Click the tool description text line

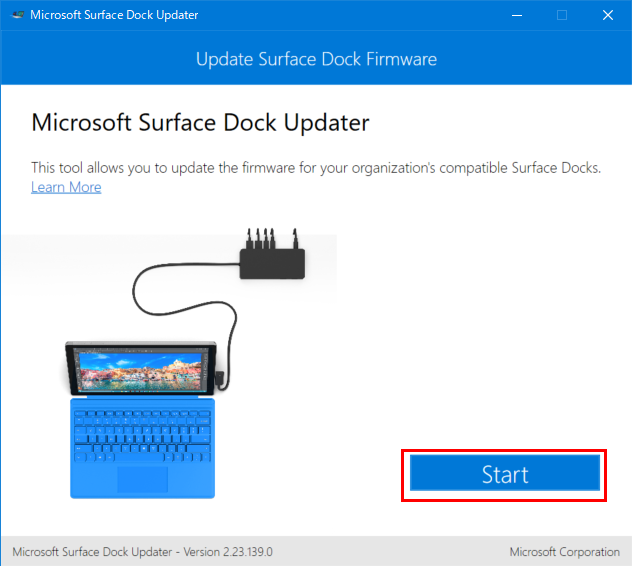(316, 167)
